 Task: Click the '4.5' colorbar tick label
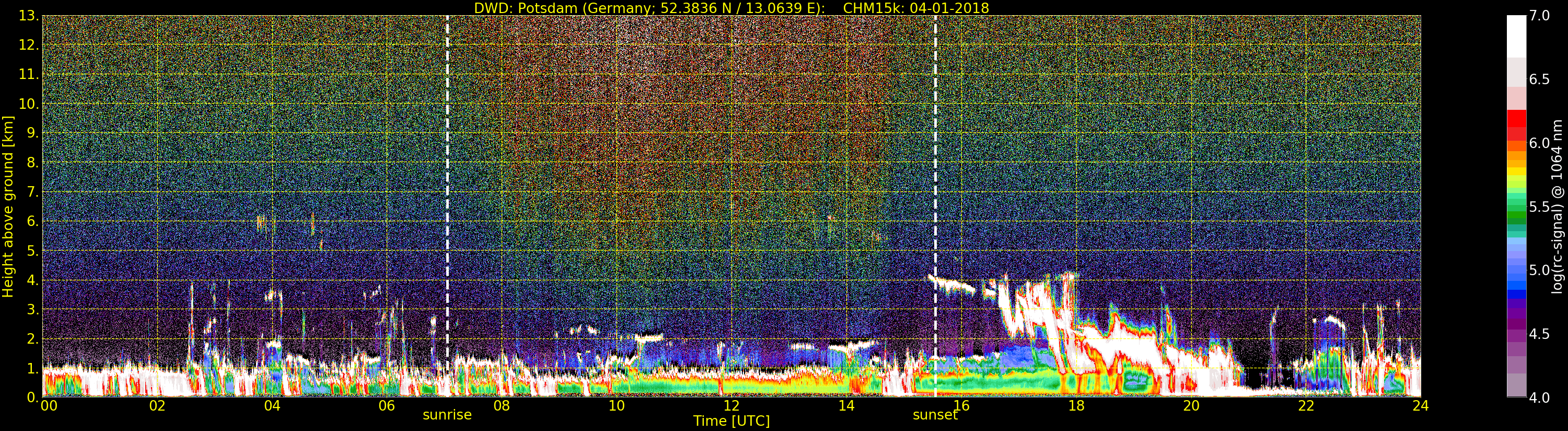1539,334
